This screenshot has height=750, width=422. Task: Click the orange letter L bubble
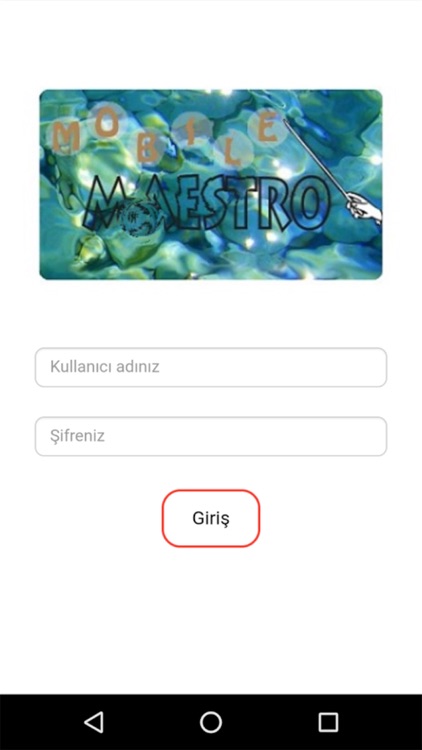[234, 151]
